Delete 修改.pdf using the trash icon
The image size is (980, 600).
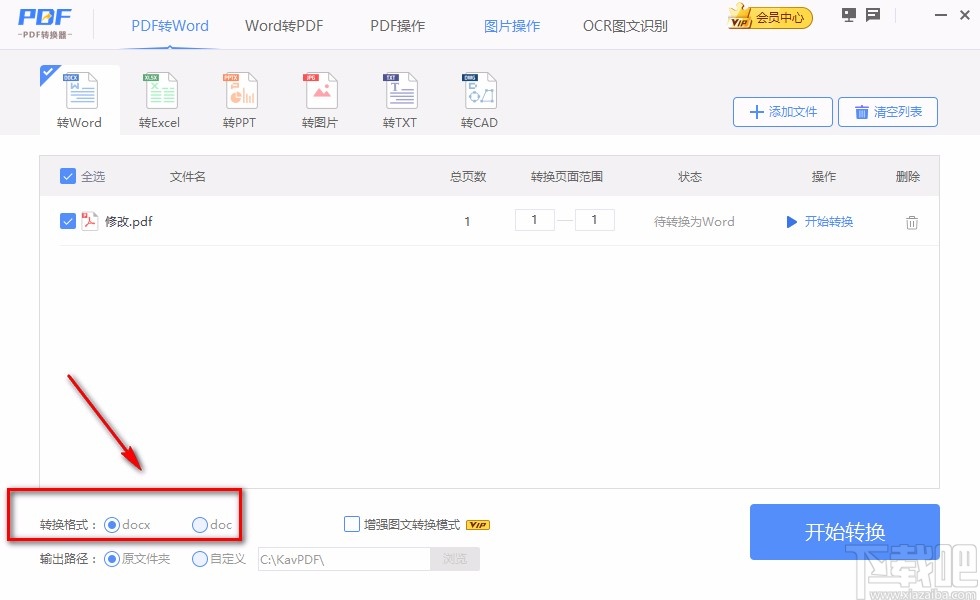(x=911, y=222)
